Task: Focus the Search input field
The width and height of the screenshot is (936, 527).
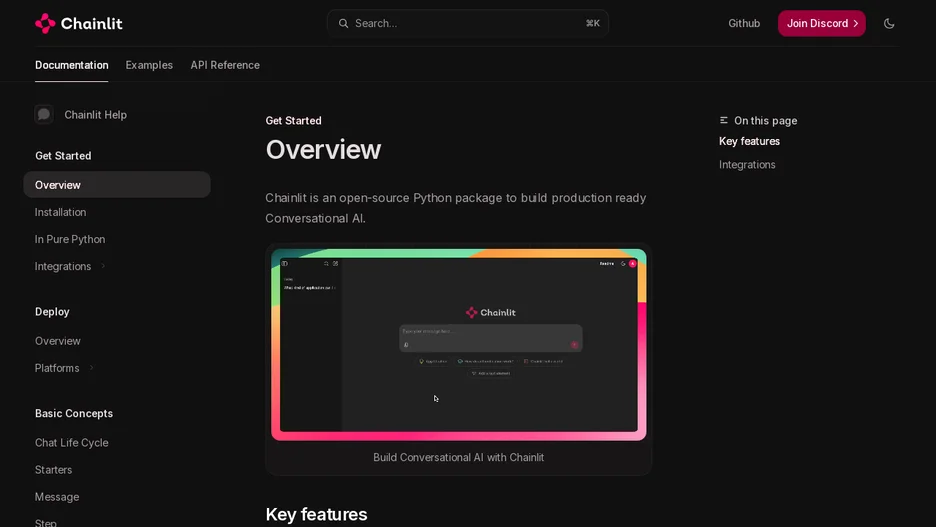Action: click(467, 23)
